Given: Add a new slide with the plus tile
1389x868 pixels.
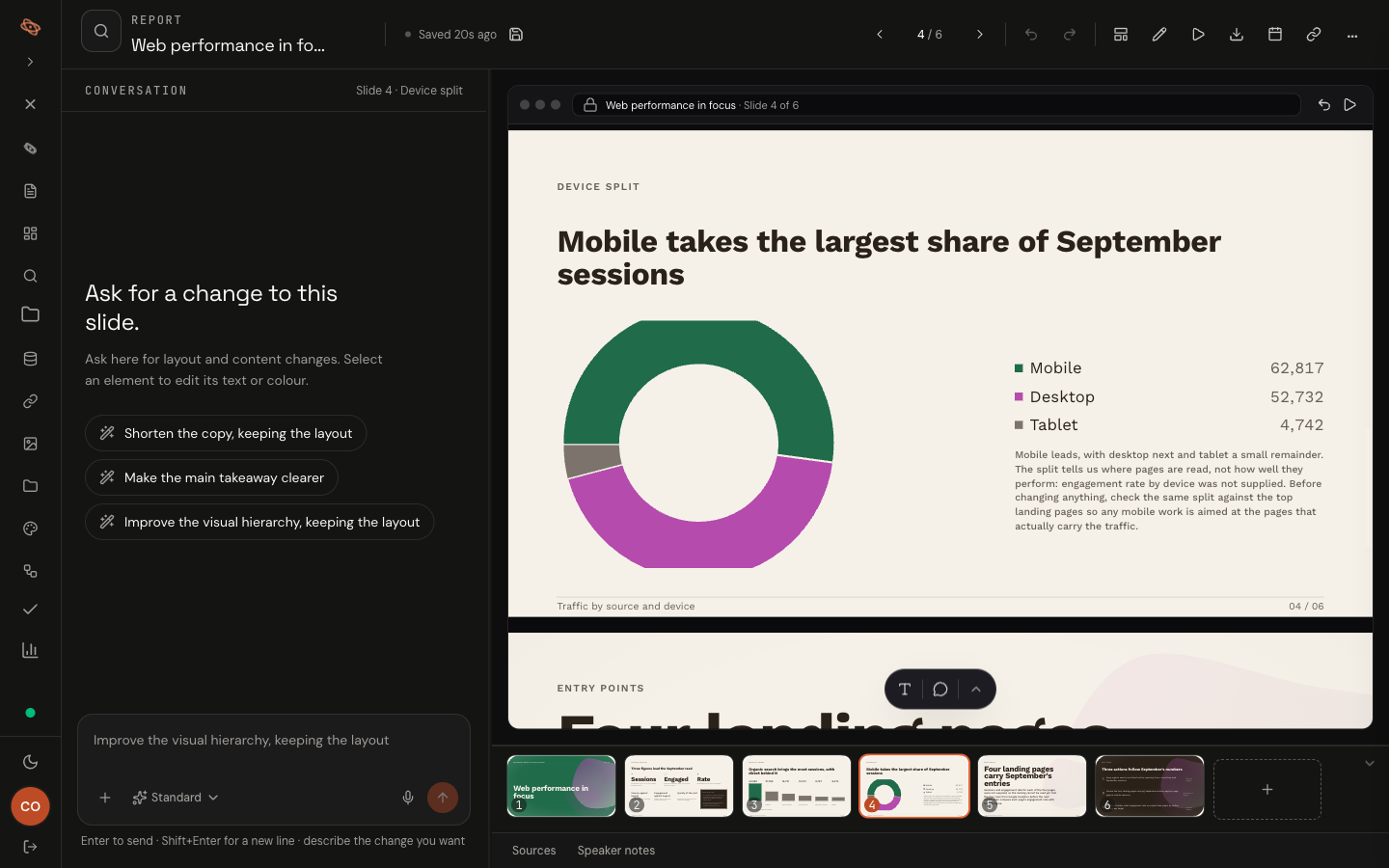Looking at the screenshot, I should 1267,789.
